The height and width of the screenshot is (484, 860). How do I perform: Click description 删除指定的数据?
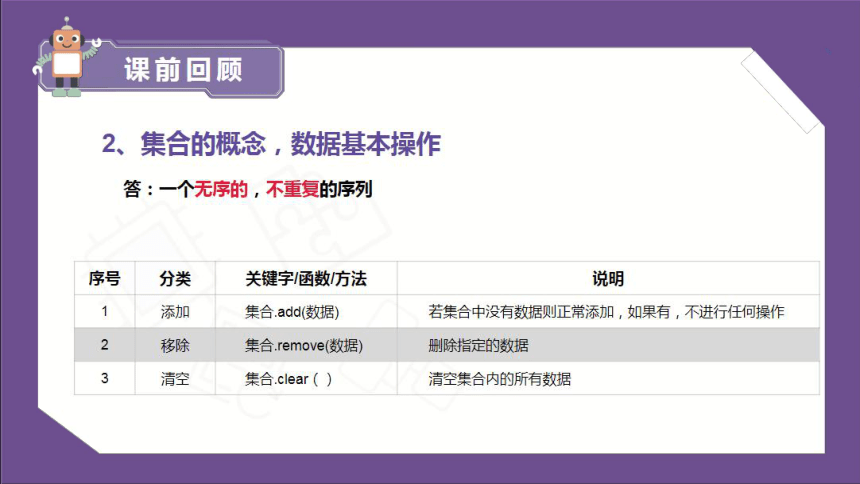click(478, 345)
